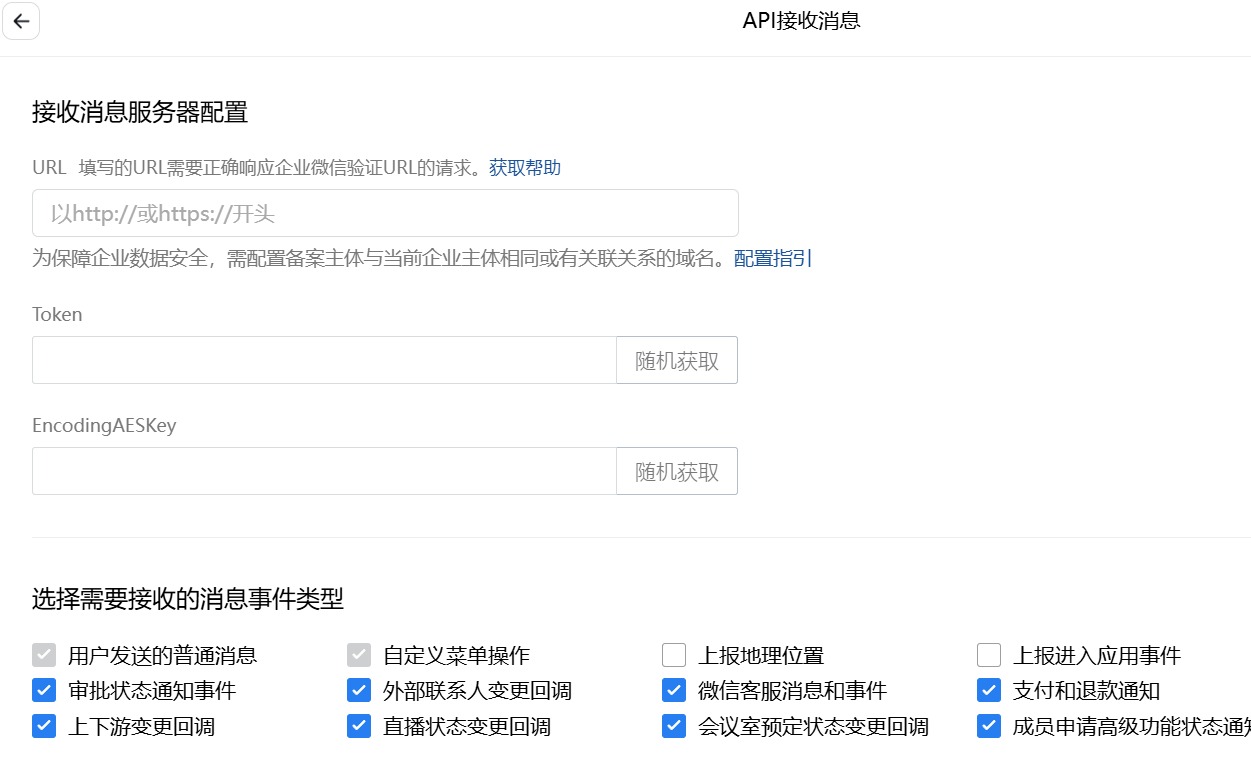1251x777 pixels.
Task: Generate a random Token with 随机获取
Action: (677, 360)
